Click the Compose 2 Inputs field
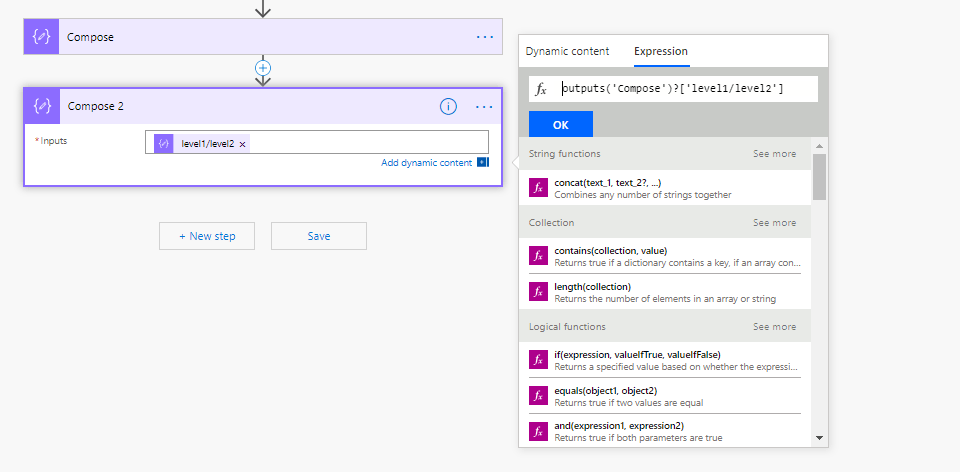The height and width of the screenshot is (472, 960). pyautogui.click(x=317, y=142)
